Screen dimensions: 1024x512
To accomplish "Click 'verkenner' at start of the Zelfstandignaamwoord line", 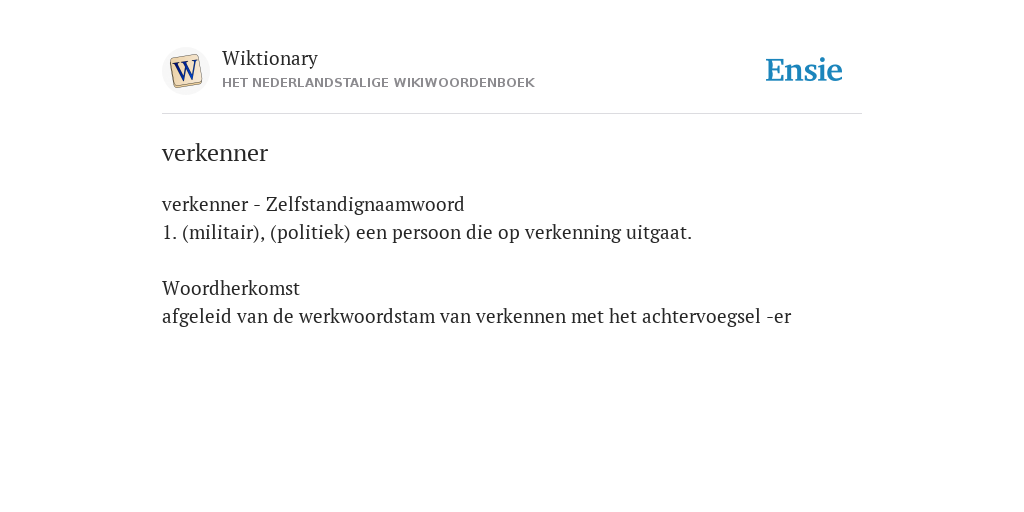I will (206, 204).
